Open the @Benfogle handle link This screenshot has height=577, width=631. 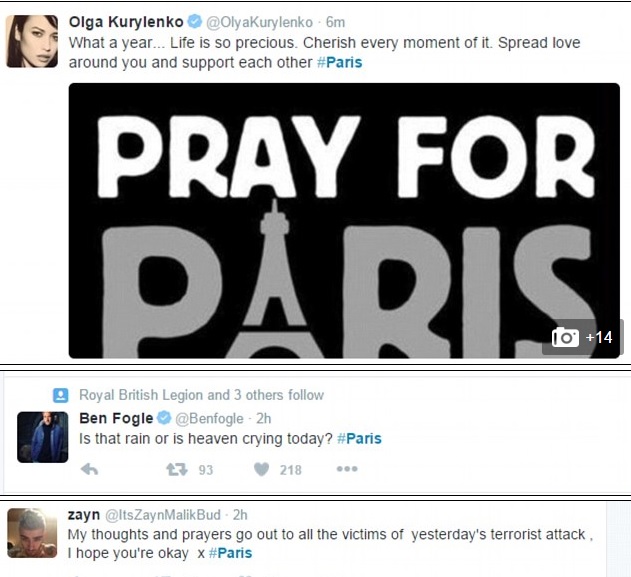pos(209,418)
